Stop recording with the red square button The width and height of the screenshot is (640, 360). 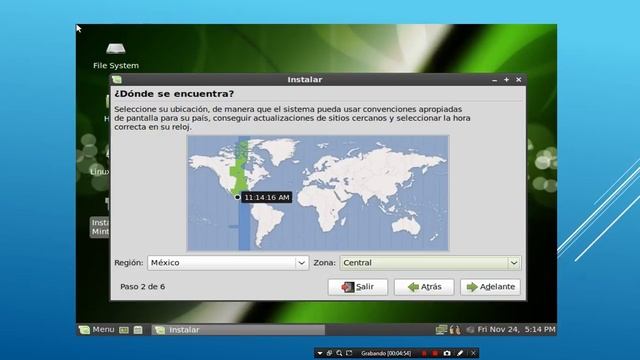tap(435, 353)
